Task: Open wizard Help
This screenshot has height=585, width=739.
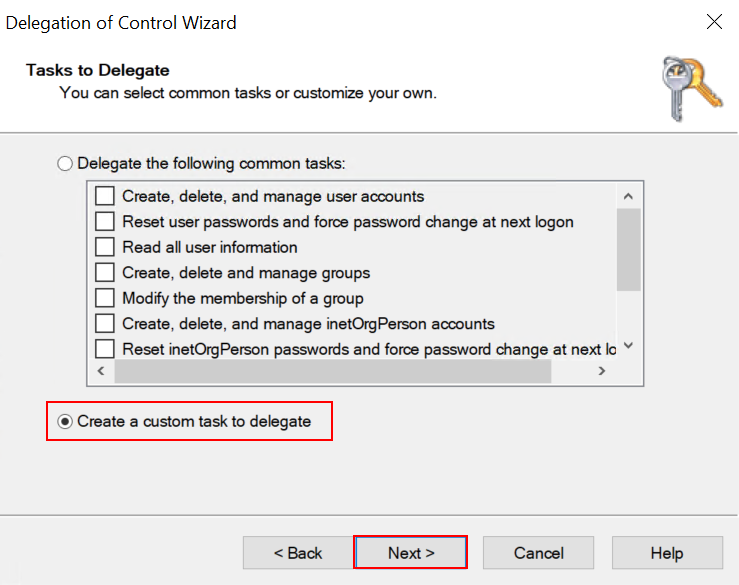Action: pos(666,553)
